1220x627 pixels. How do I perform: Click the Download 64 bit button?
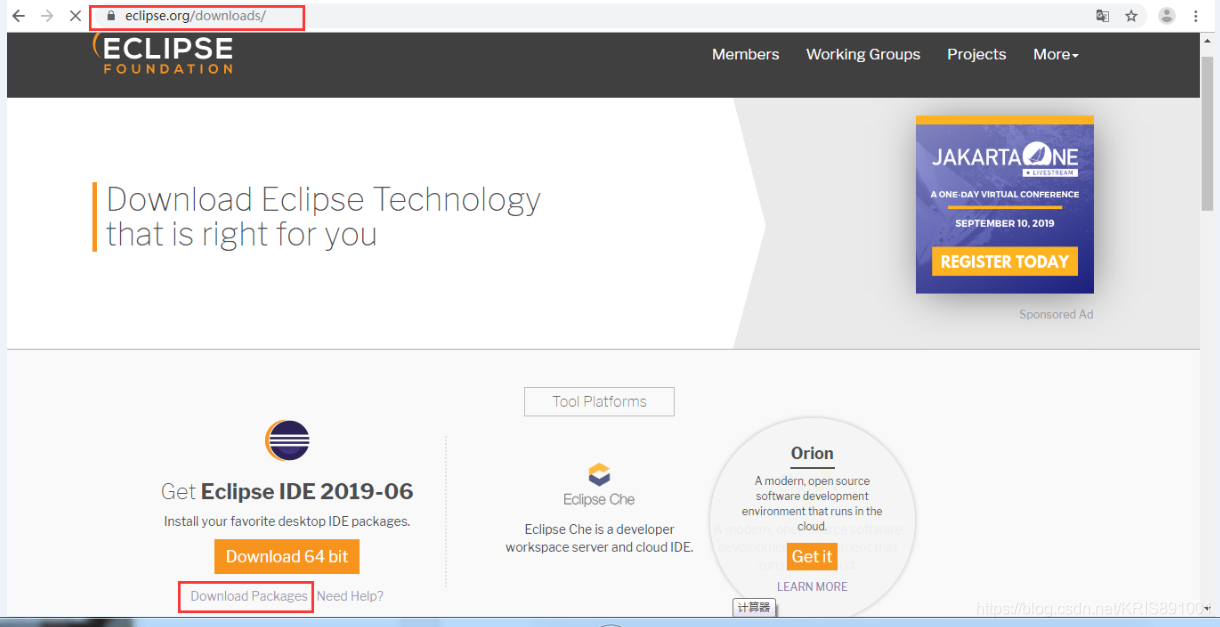[287, 557]
